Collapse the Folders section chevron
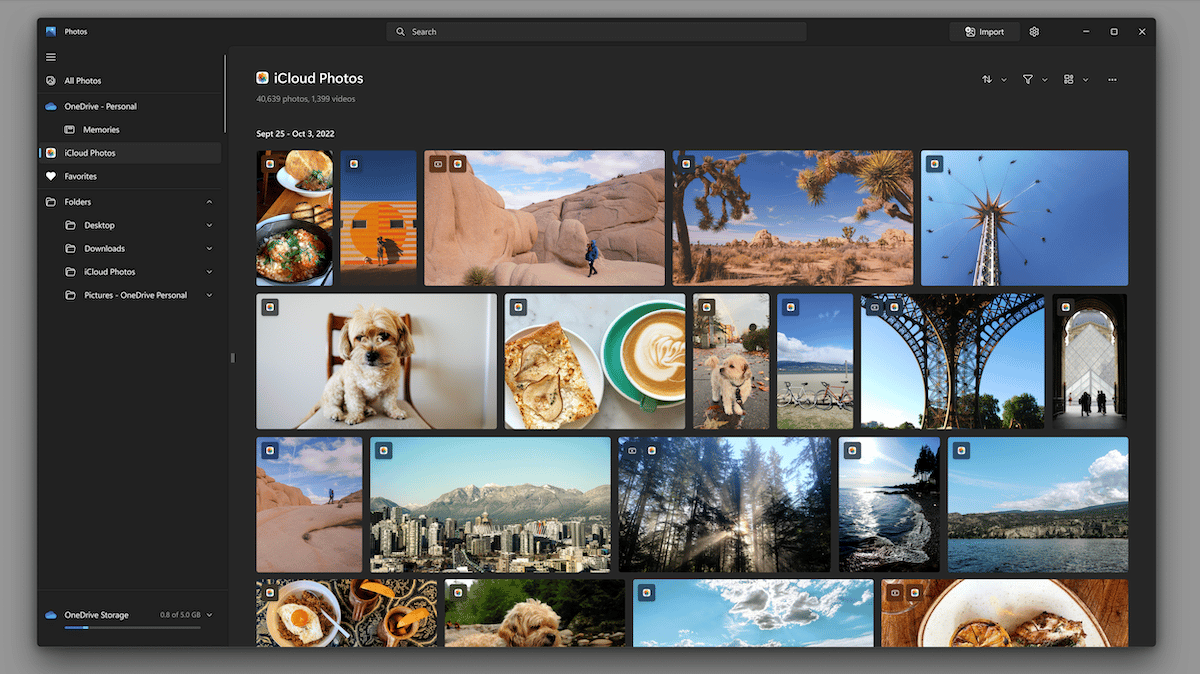Screen dimensions: 1200x674 (209, 202)
